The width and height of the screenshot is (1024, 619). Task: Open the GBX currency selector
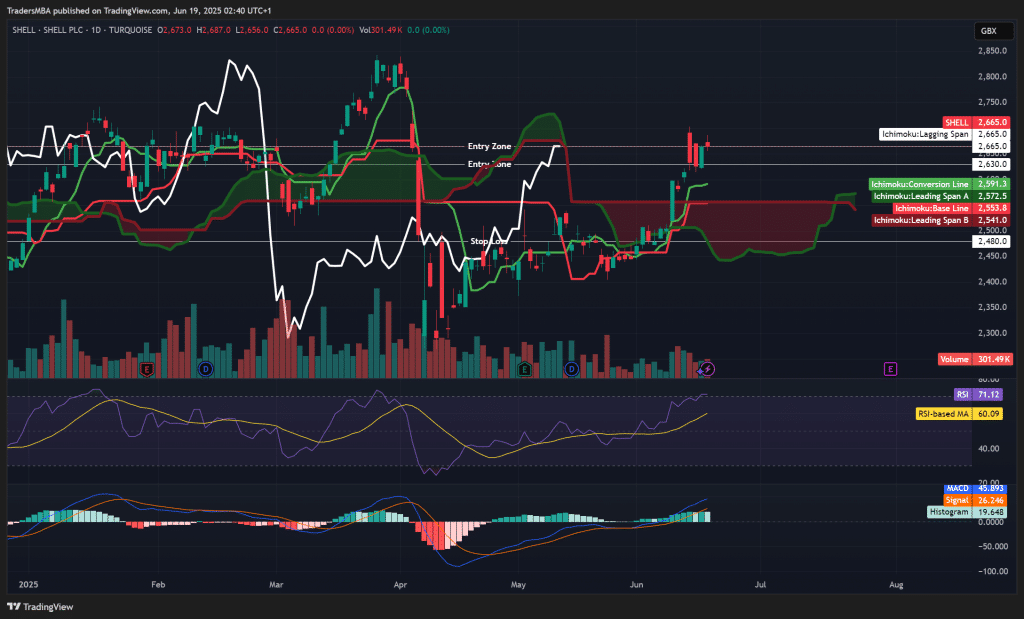pos(988,31)
